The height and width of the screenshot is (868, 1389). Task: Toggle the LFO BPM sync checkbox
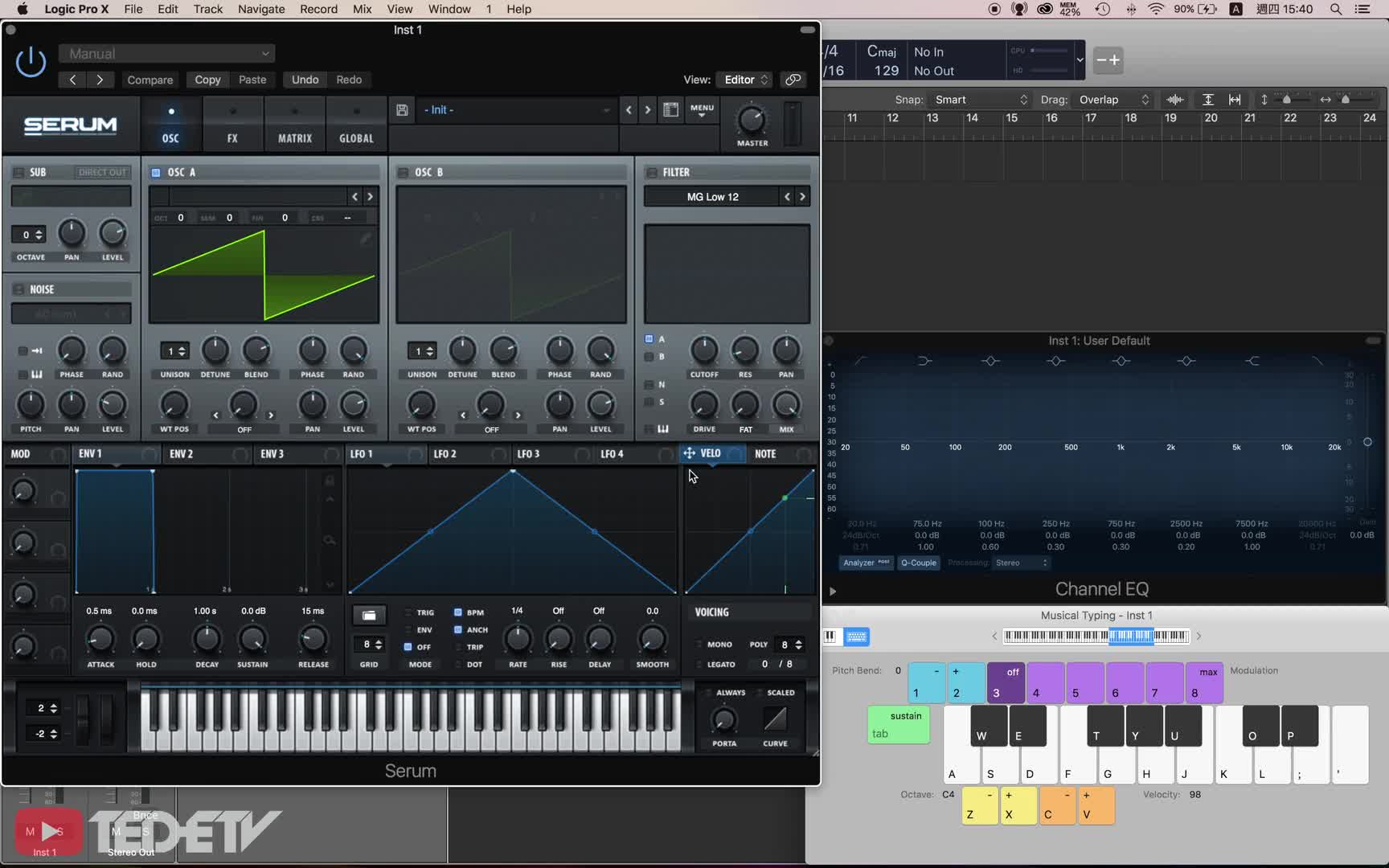pos(458,612)
